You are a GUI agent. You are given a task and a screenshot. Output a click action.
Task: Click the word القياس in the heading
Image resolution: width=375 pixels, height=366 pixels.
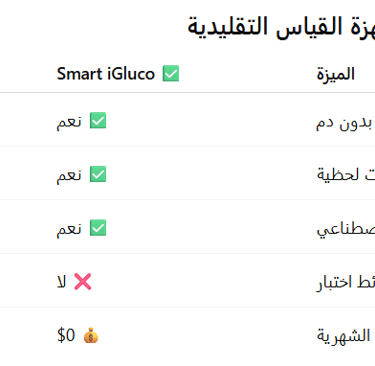(310, 27)
